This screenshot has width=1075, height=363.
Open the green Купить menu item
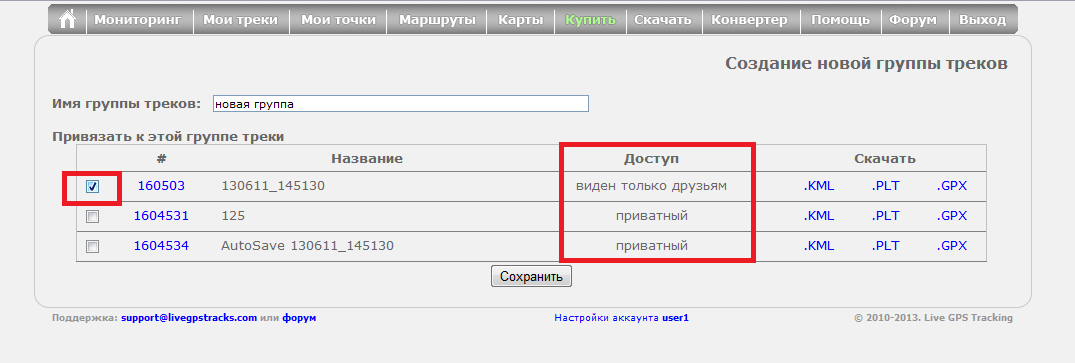coord(590,20)
